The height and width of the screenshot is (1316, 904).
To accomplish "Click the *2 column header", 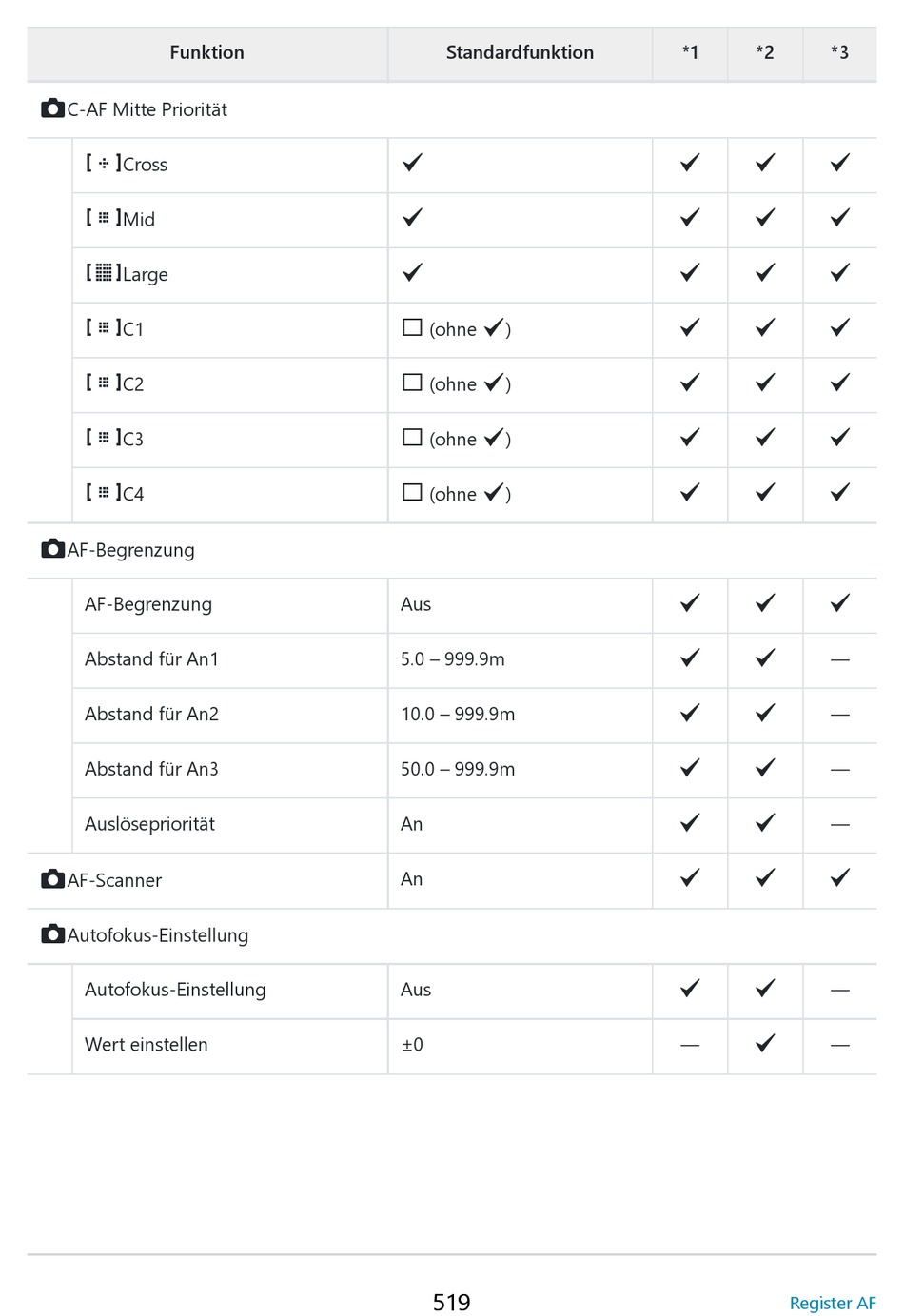I will (x=765, y=52).
